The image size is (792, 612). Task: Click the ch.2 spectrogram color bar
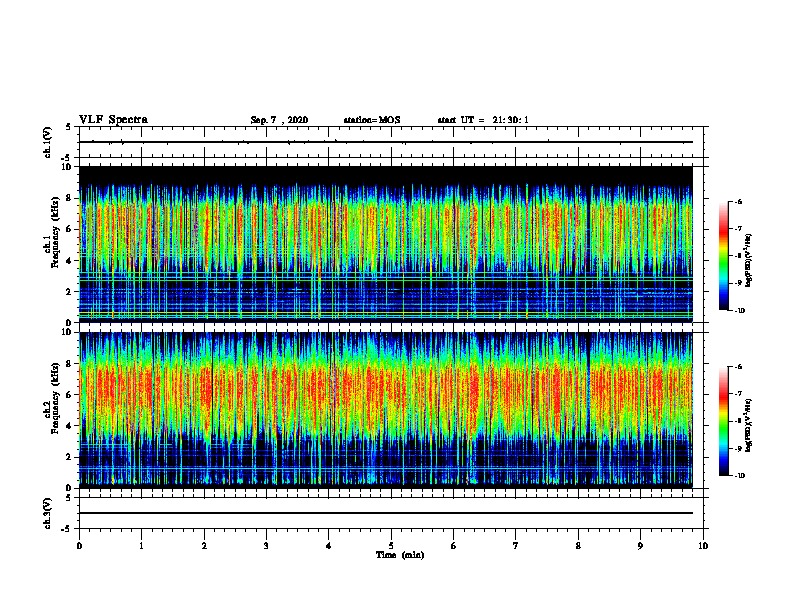pyautogui.click(x=723, y=421)
